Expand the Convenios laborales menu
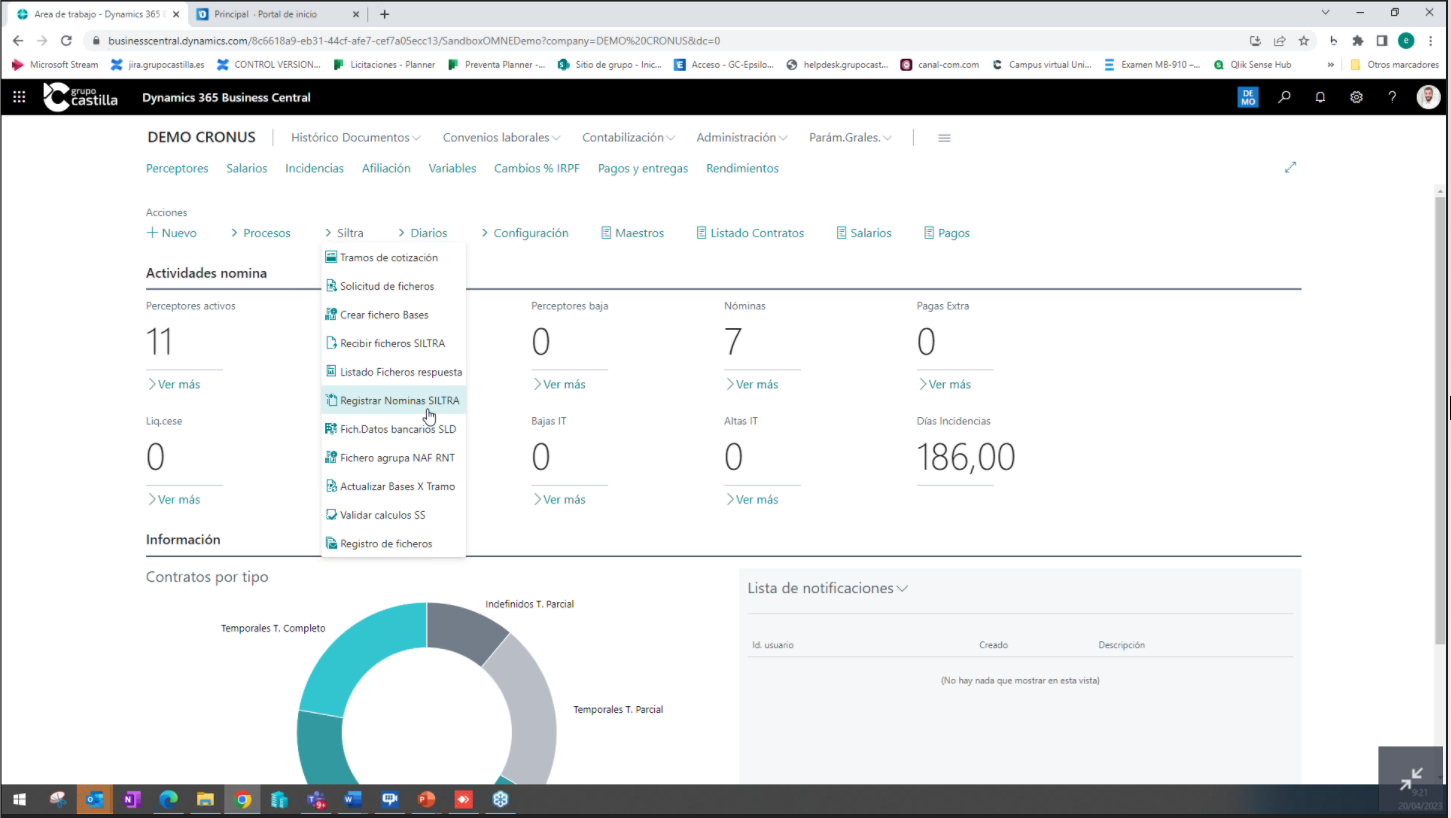The height and width of the screenshot is (818, 1451). (501, 138)
